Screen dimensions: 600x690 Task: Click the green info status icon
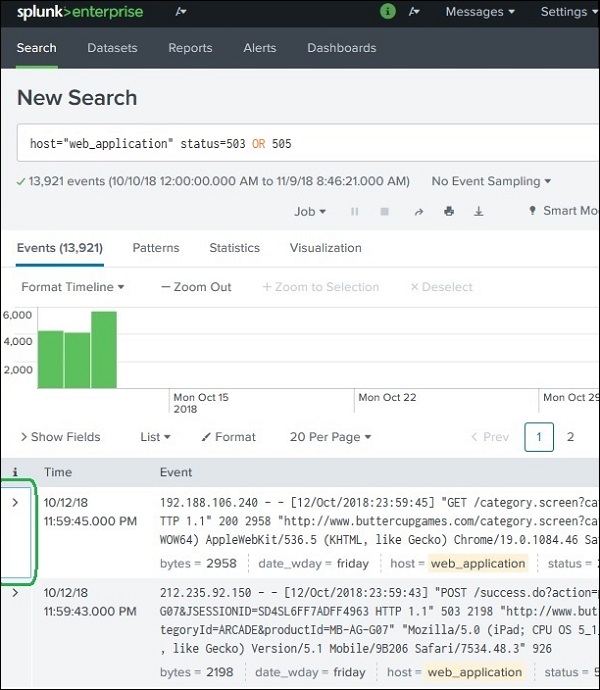click(388, 12)
